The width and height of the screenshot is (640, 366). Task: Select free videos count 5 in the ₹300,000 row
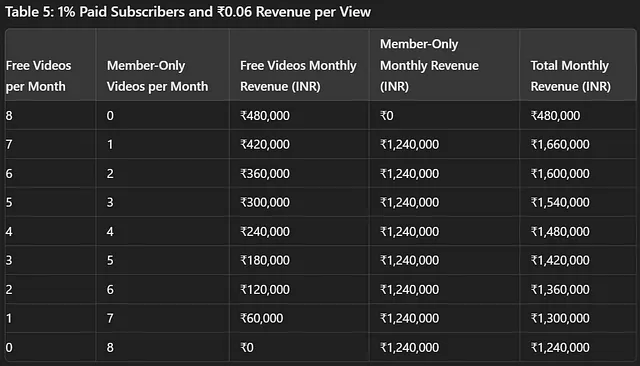[9, 202]
